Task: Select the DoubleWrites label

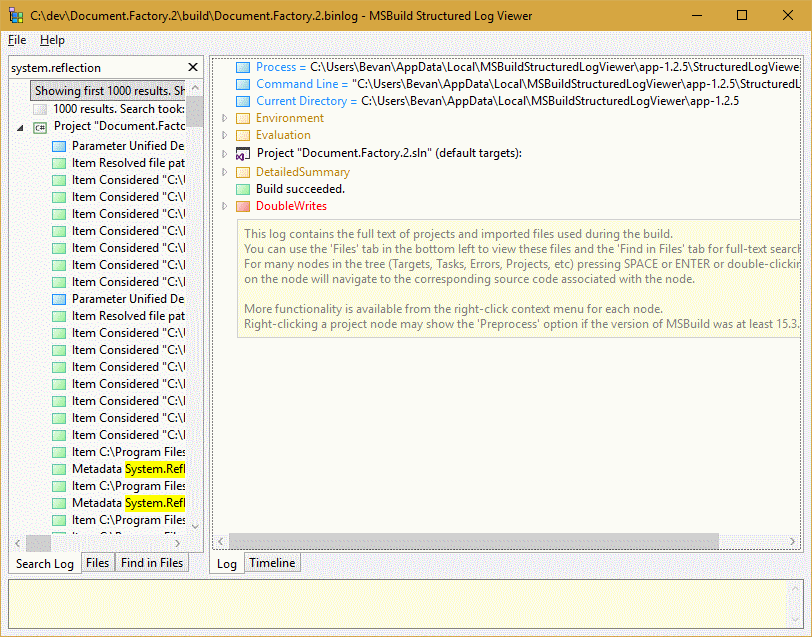Action: point(291,206)
